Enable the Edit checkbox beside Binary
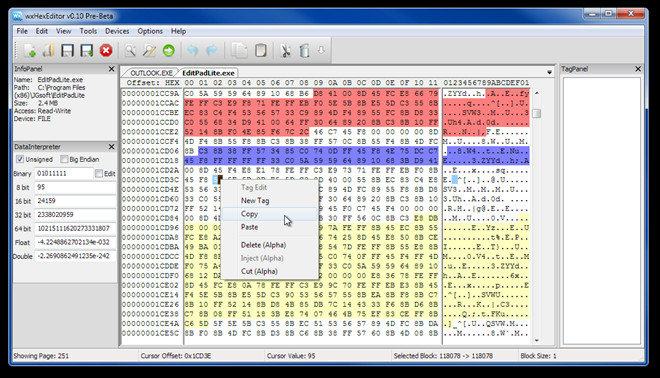This screenshot has width=660, height=378. coord(99,173)
